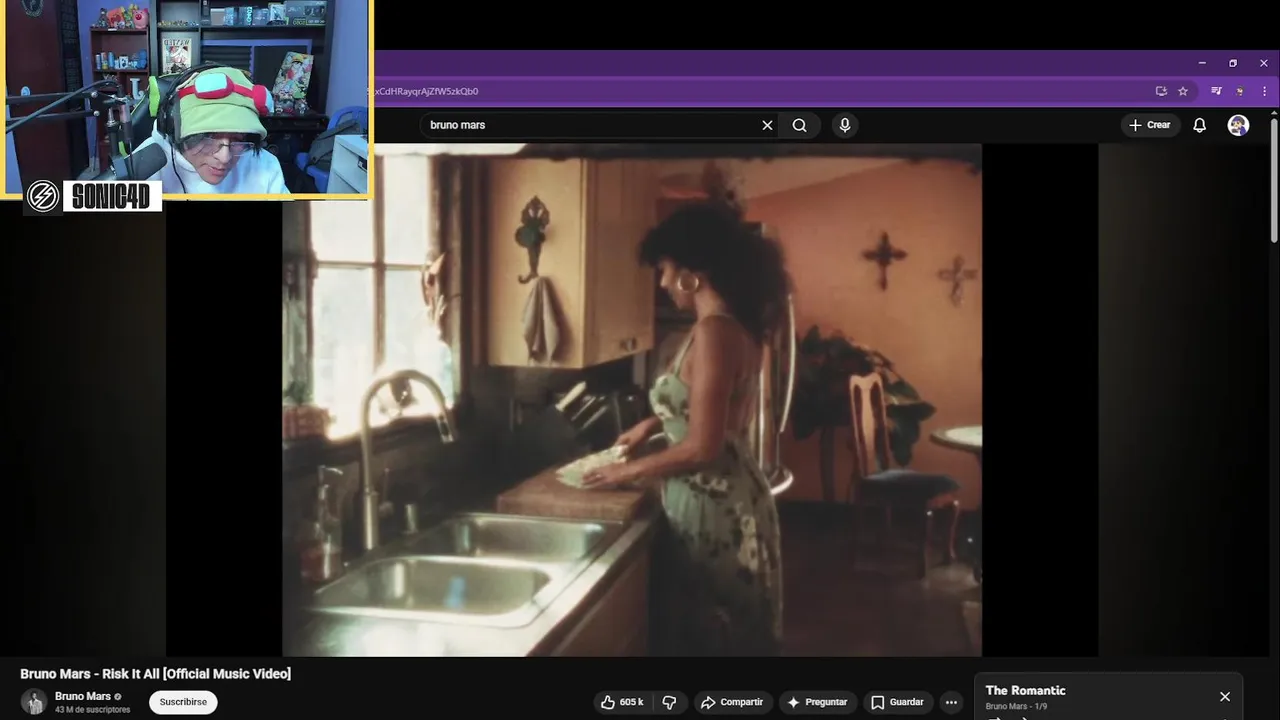Bookmark this page with the star icon

[1183, 91]
